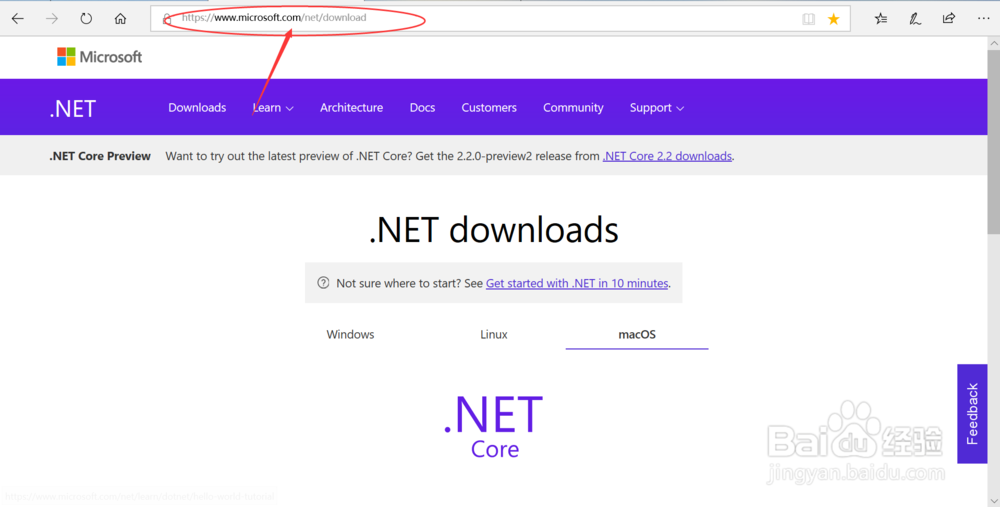
Task: Open Downloads in the navigation bar
Action: (x=197, y=107)
